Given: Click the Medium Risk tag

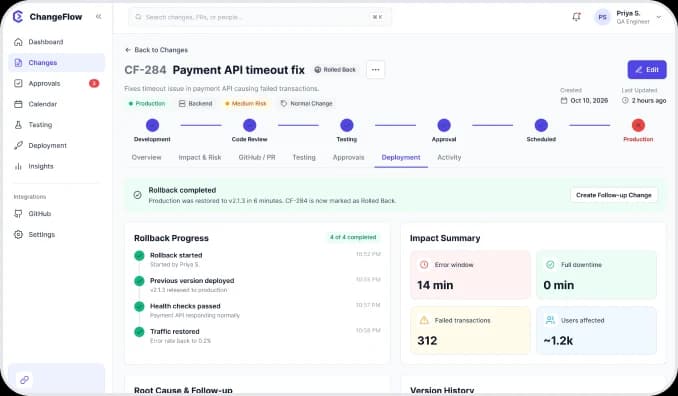Looking at the screenshot, I should [246, 104].
